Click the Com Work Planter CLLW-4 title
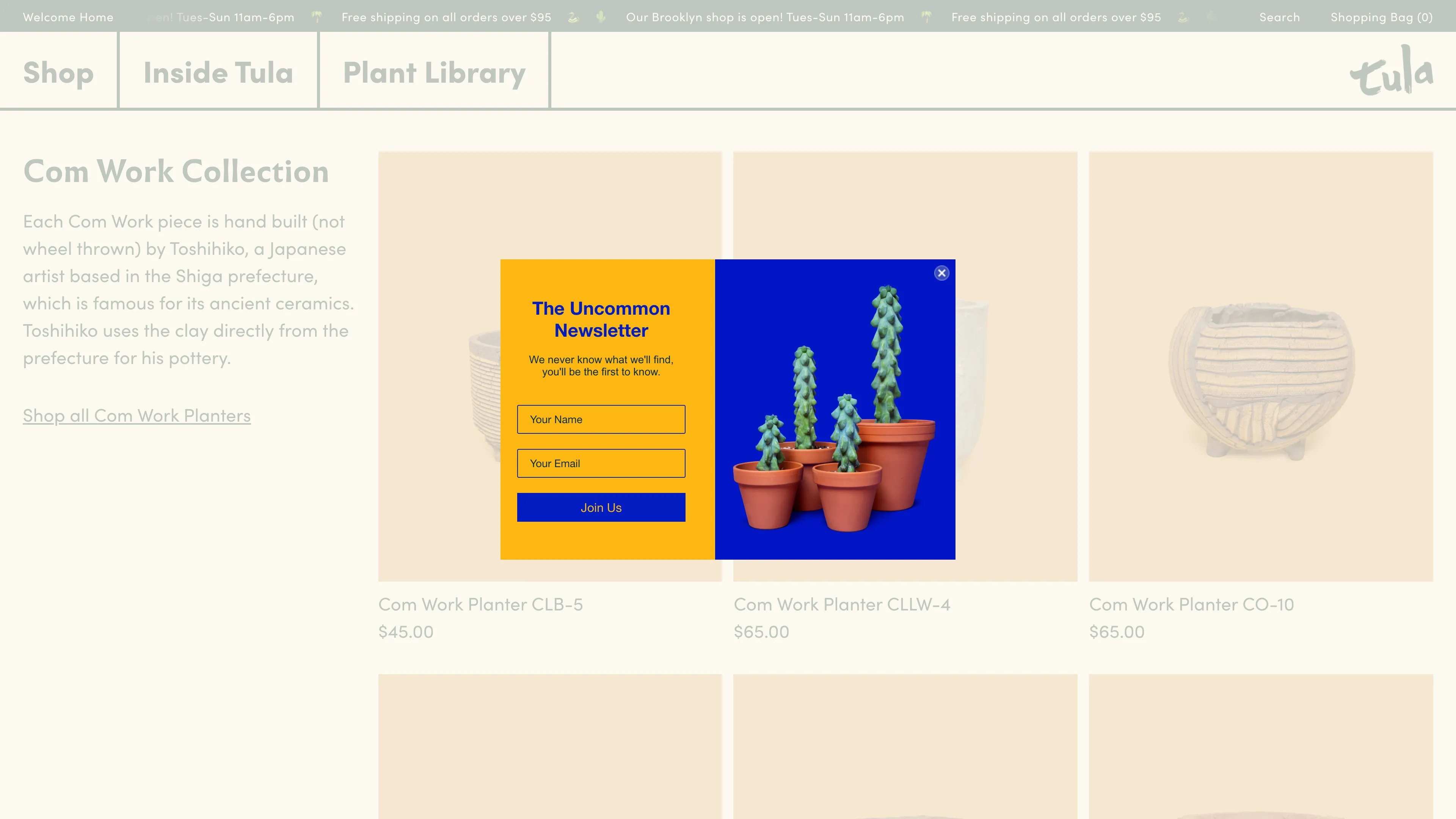The height and width of the screenshot is (819, 1456). point(842,604)
